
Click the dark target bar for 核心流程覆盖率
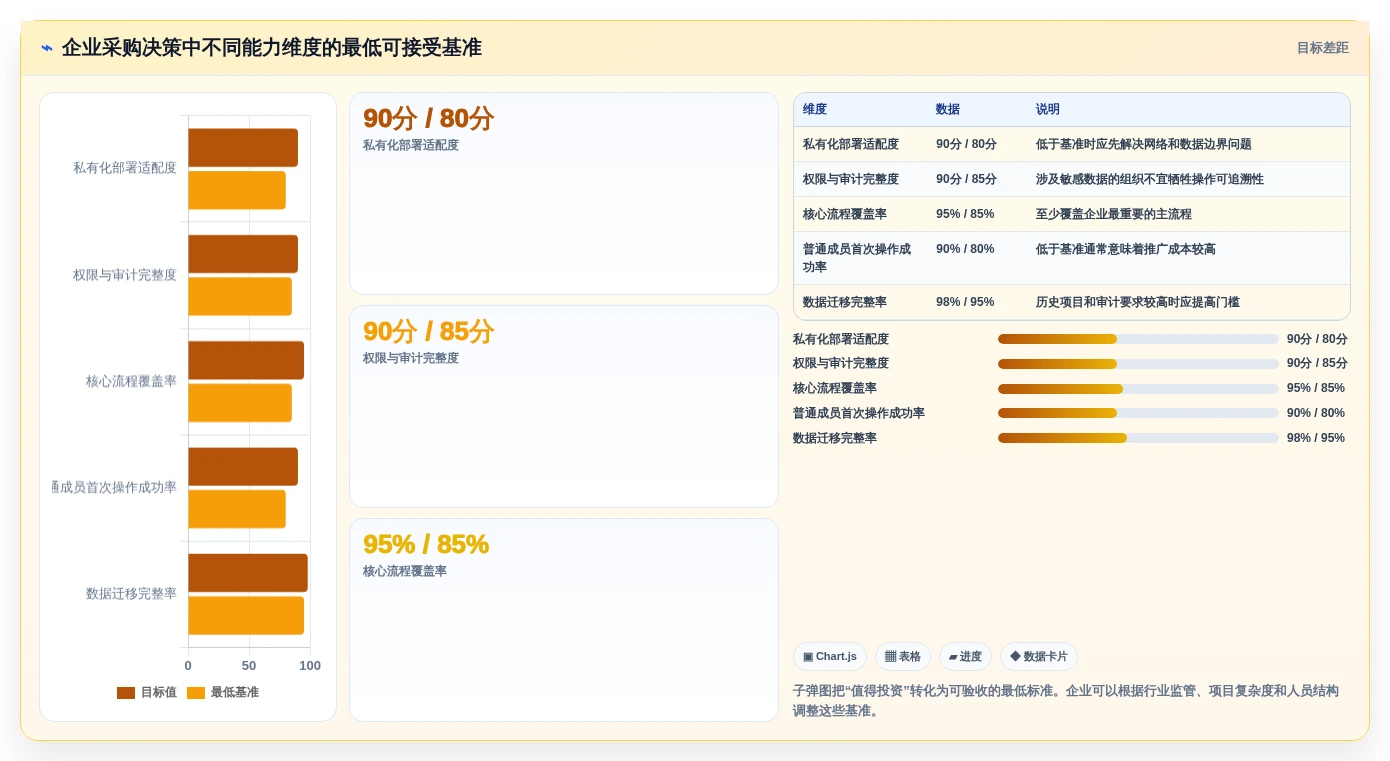pos(246,360)
